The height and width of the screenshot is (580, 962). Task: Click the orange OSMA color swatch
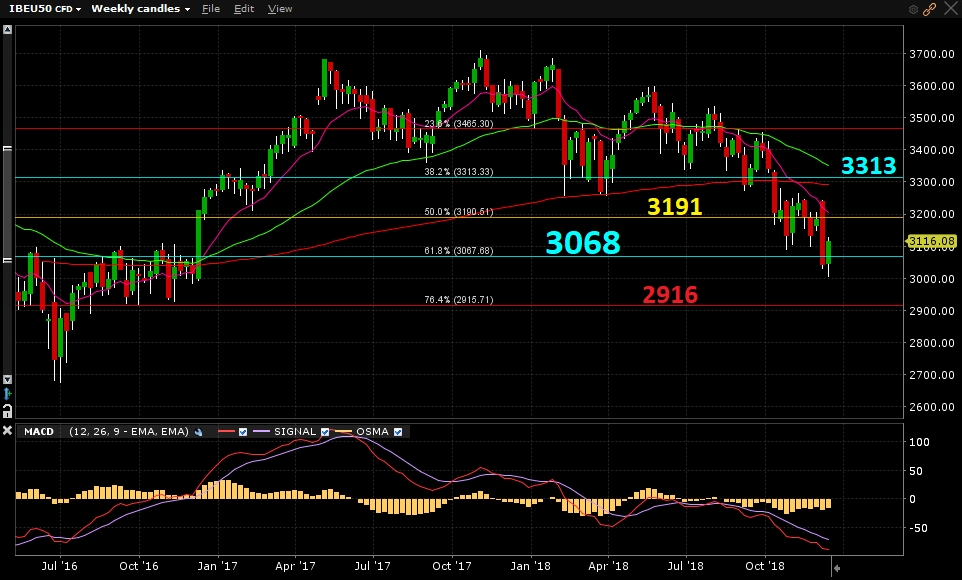344,432
